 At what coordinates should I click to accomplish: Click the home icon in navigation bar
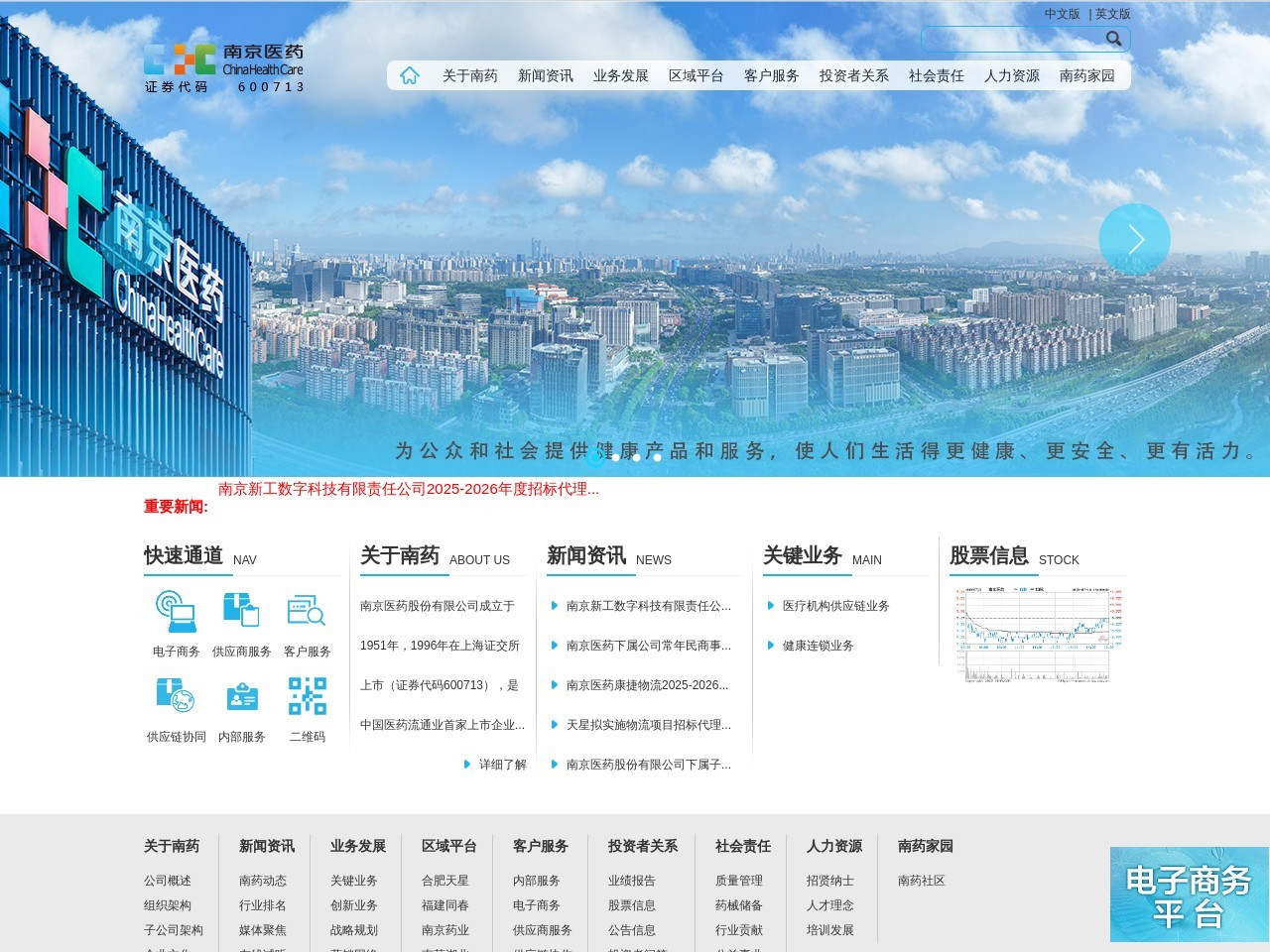point(410,75)
